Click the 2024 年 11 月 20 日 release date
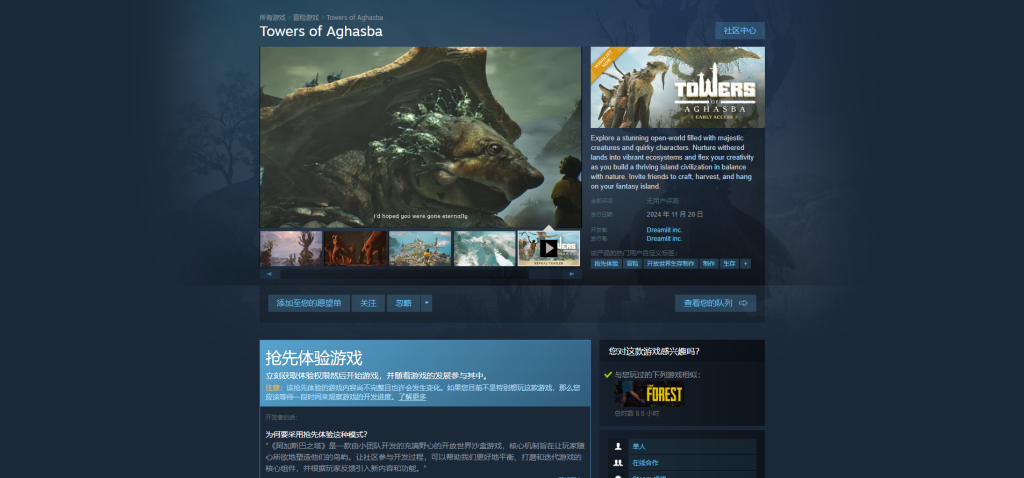This screenshot has height=478, width=1024. click(x=675, y=214)
